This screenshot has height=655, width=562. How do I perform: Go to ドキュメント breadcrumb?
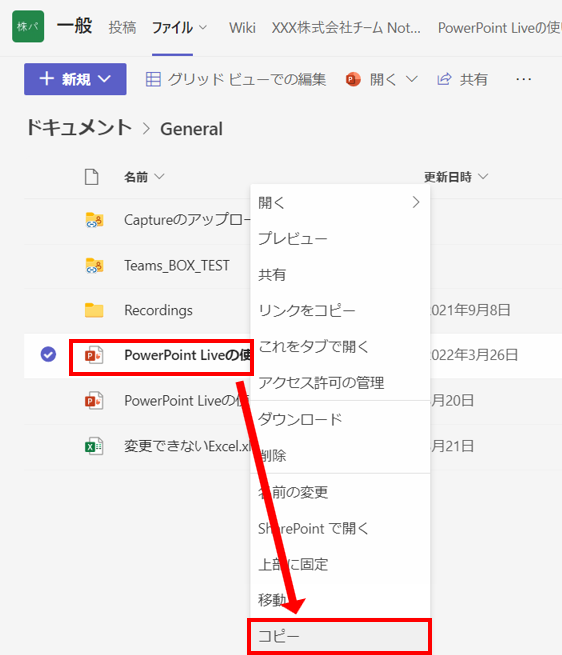79,127
